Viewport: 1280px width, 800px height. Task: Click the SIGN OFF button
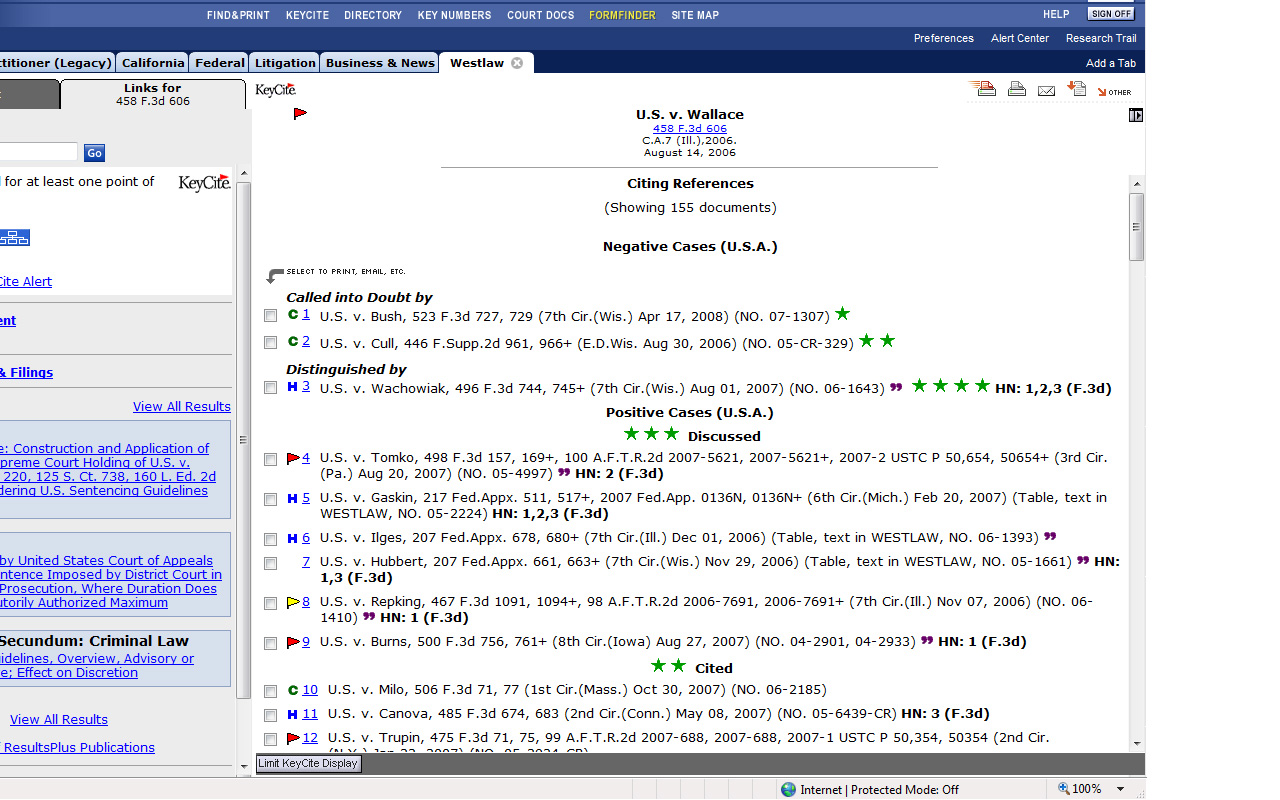(x=1112, y=14)
